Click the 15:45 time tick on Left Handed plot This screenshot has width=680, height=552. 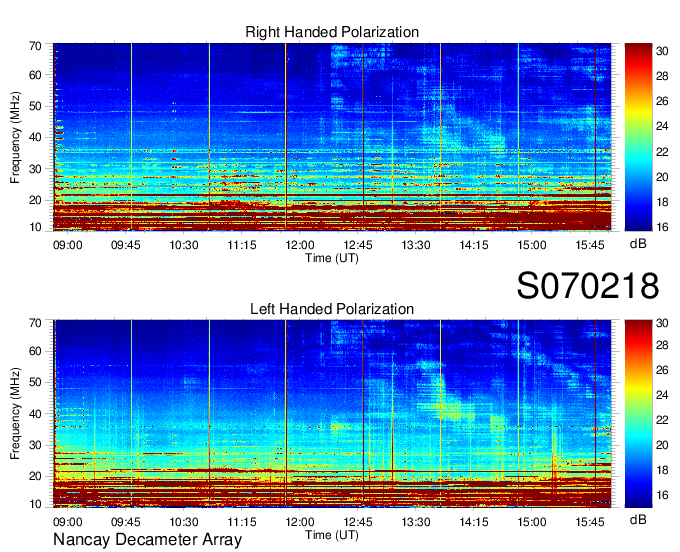coord(590,522)
